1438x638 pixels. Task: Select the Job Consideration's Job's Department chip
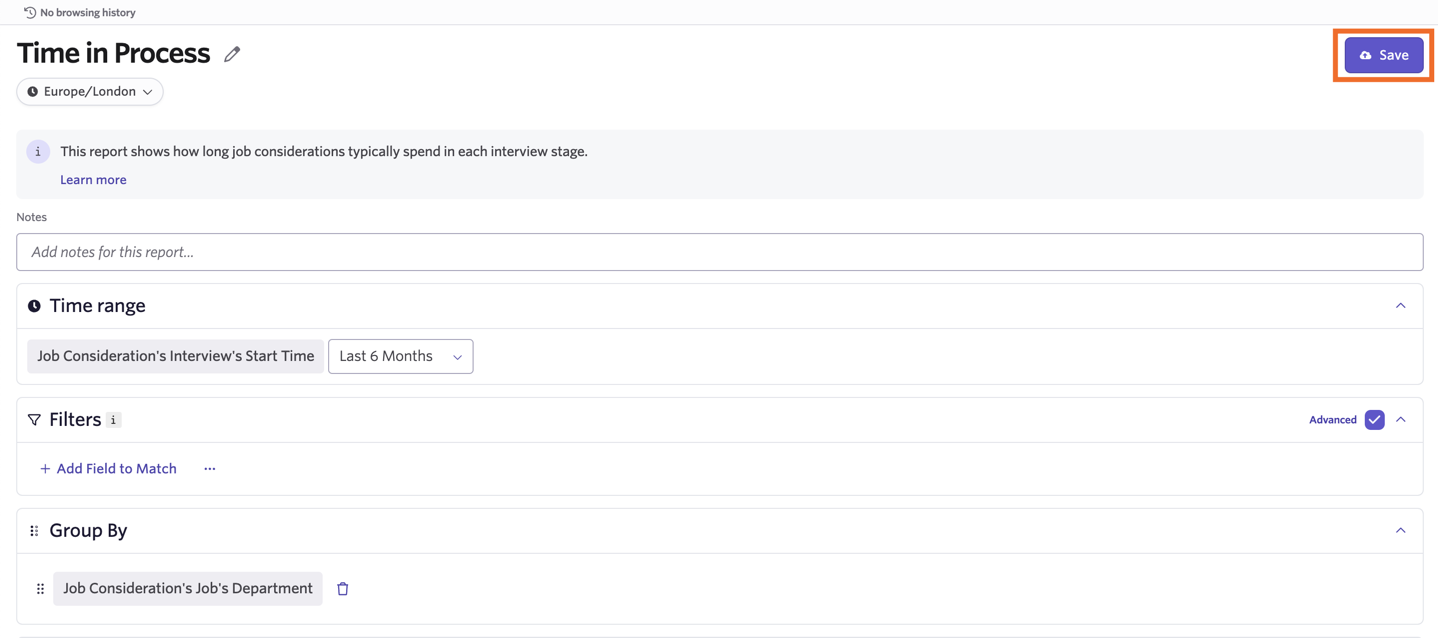point(188,589)
